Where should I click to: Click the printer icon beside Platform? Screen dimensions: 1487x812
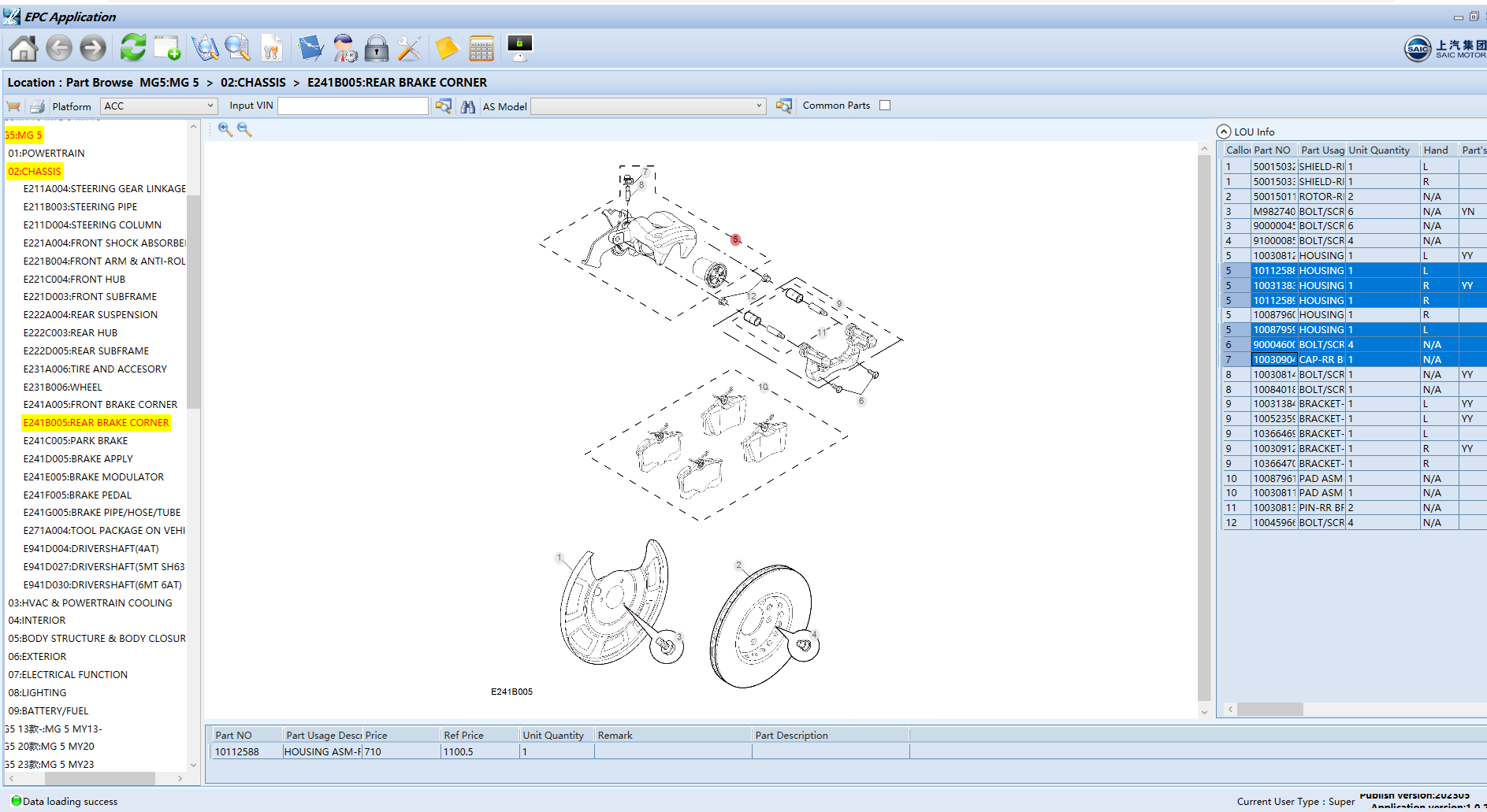pyautogui.click(x=37, y=106)
